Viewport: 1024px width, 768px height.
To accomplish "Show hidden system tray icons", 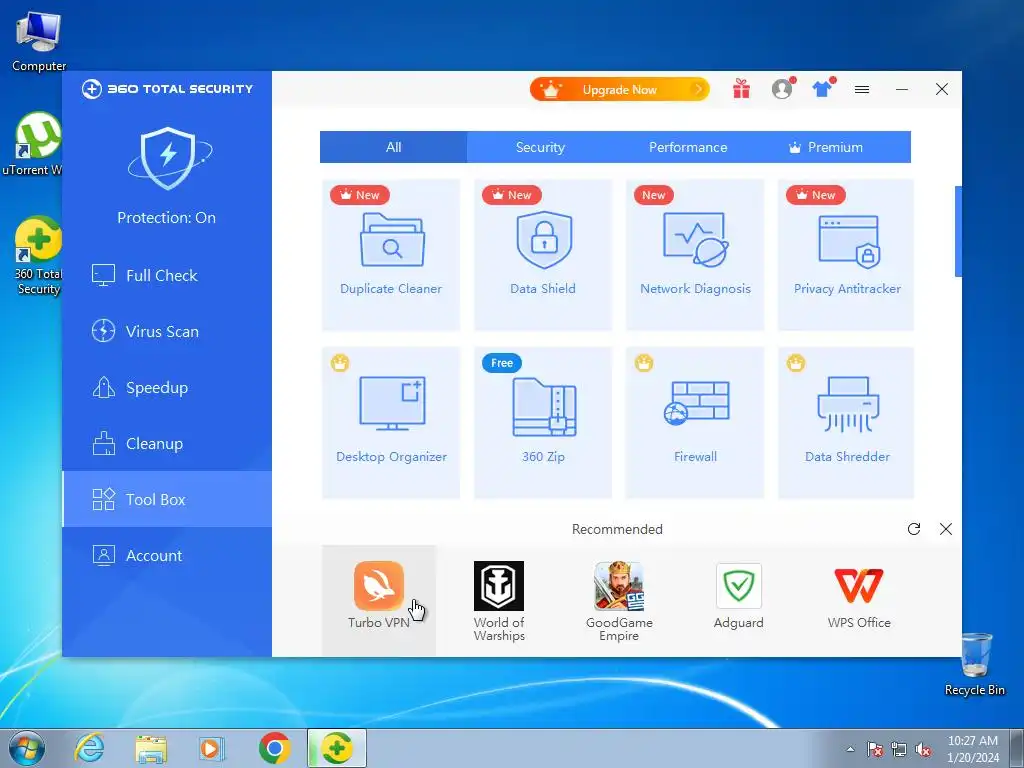I will click(x=850, y=749).
